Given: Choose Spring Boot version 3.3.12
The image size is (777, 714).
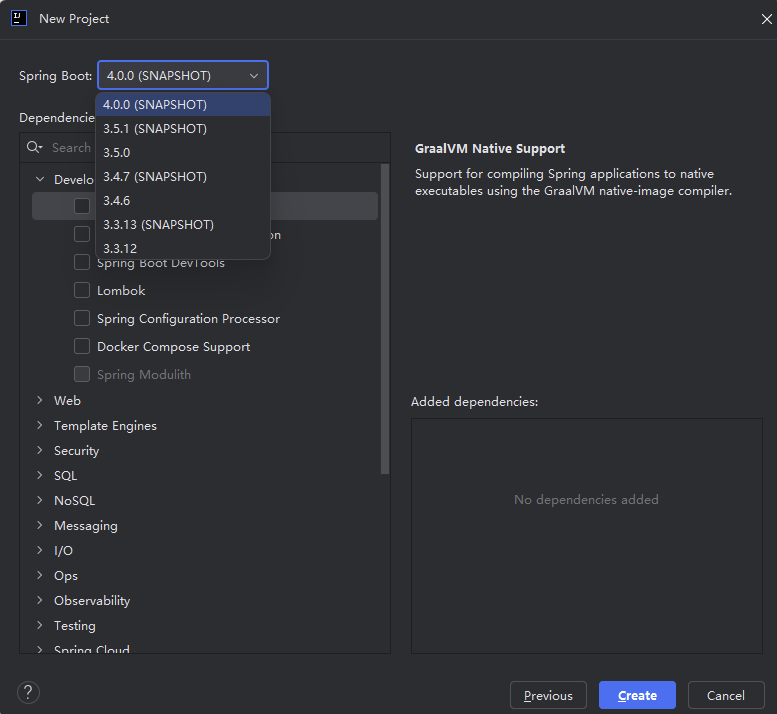Looking at the screenshot, I should pyautogui.click(x=183, y=248).
